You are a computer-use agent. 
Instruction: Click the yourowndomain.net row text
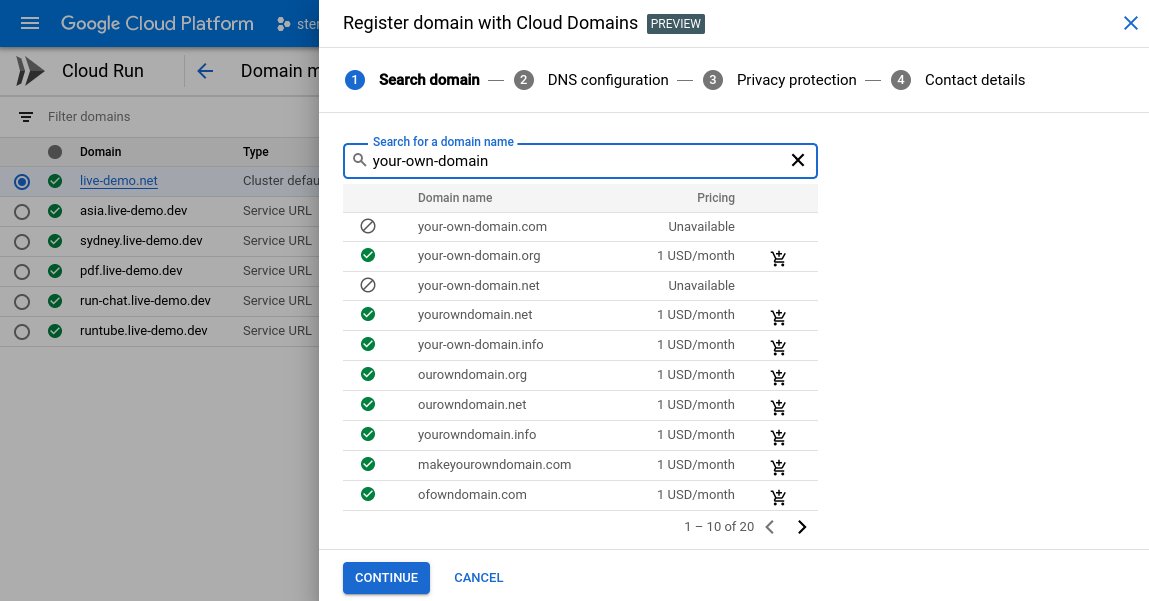coord(475,314)
